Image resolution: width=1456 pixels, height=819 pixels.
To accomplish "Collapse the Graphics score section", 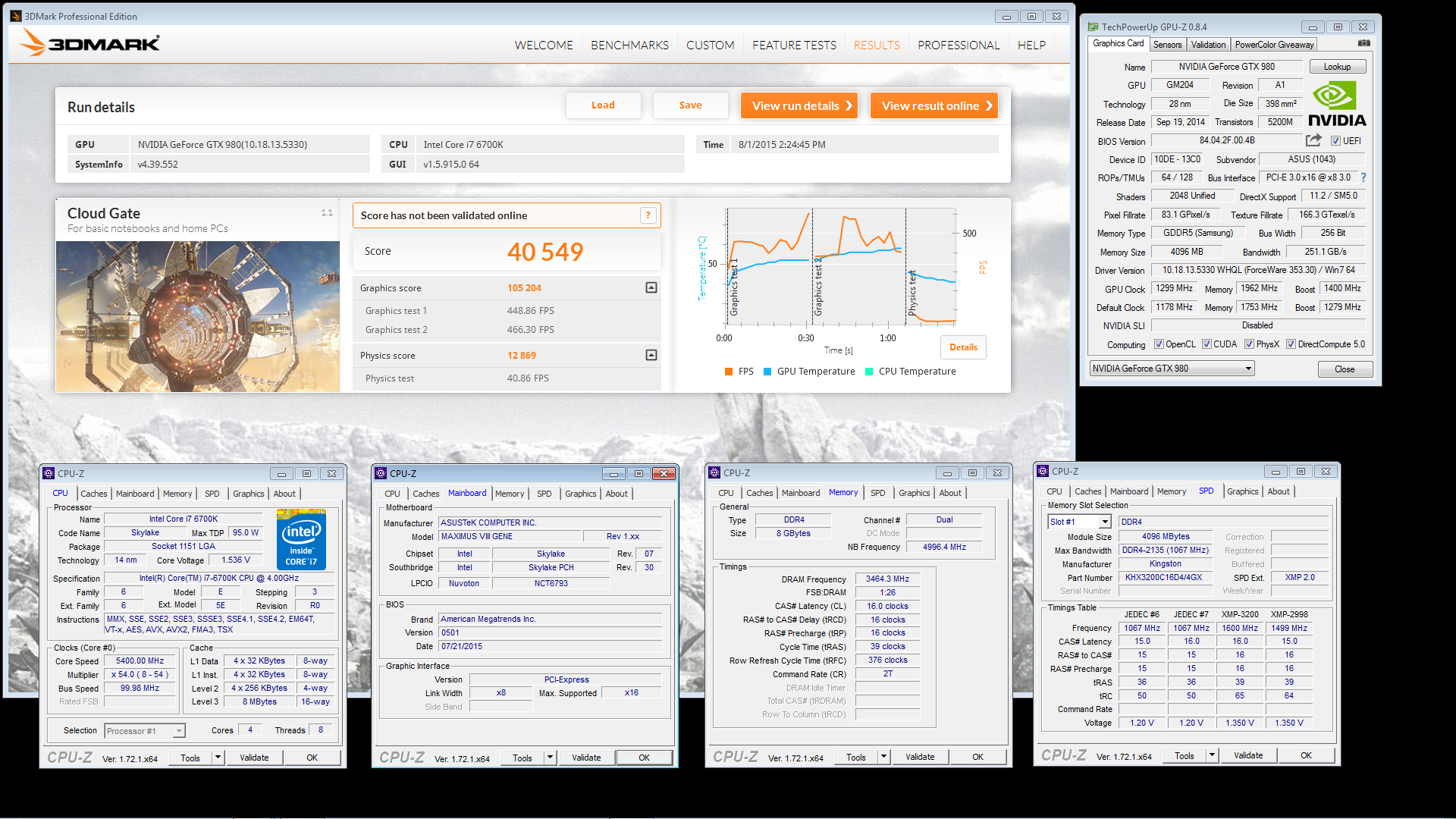I will pyautogui.click(x=651, y=288).
